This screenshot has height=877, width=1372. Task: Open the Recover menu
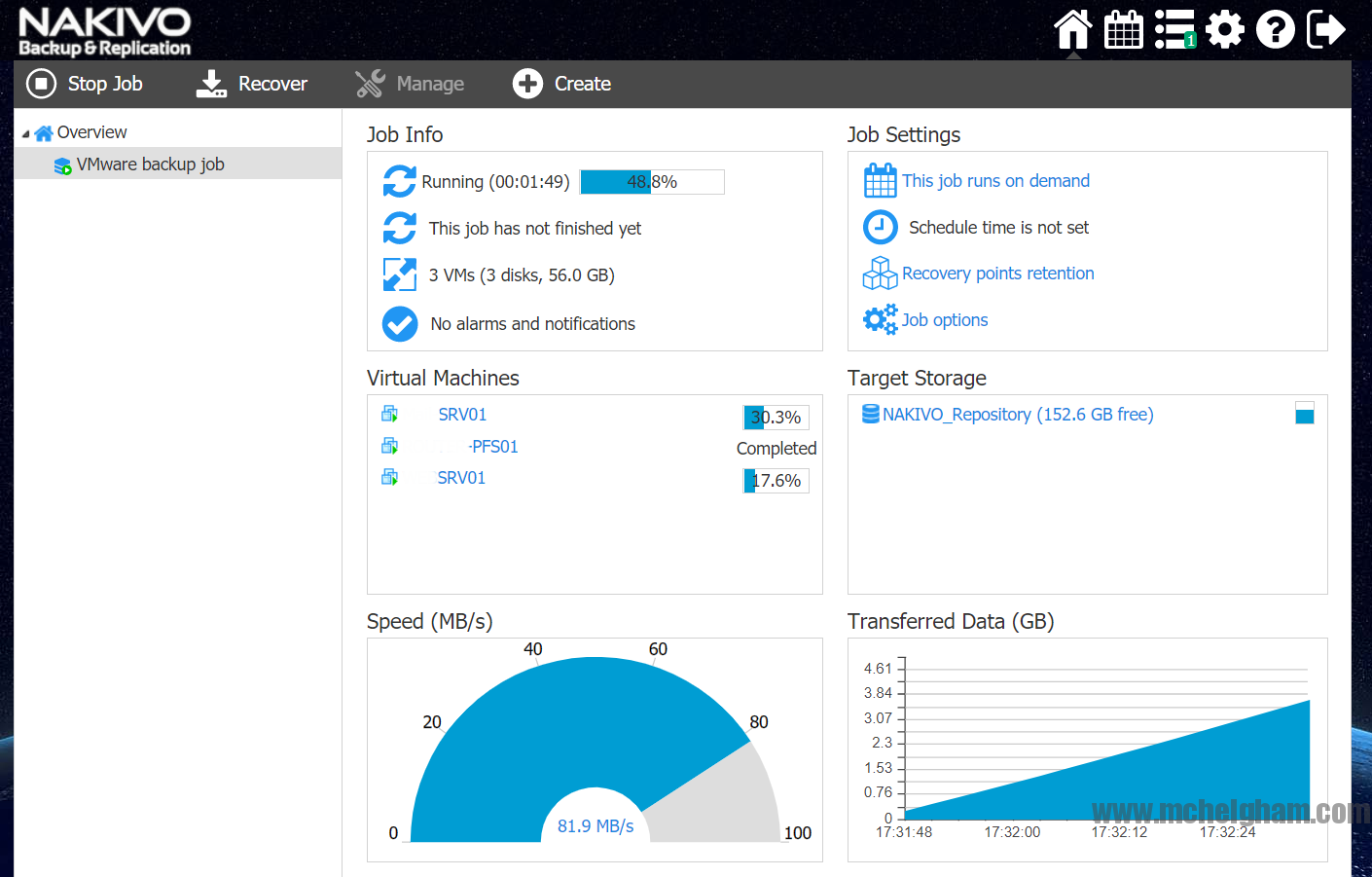(251, 84)
